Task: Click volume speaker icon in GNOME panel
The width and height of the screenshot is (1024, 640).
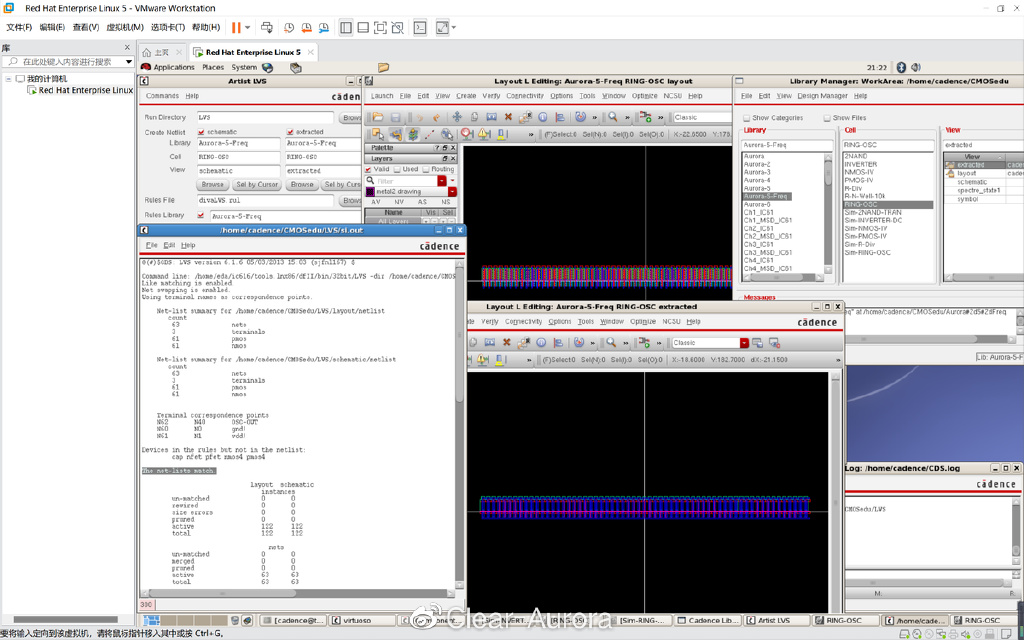Action: click(x=916, y=67)
